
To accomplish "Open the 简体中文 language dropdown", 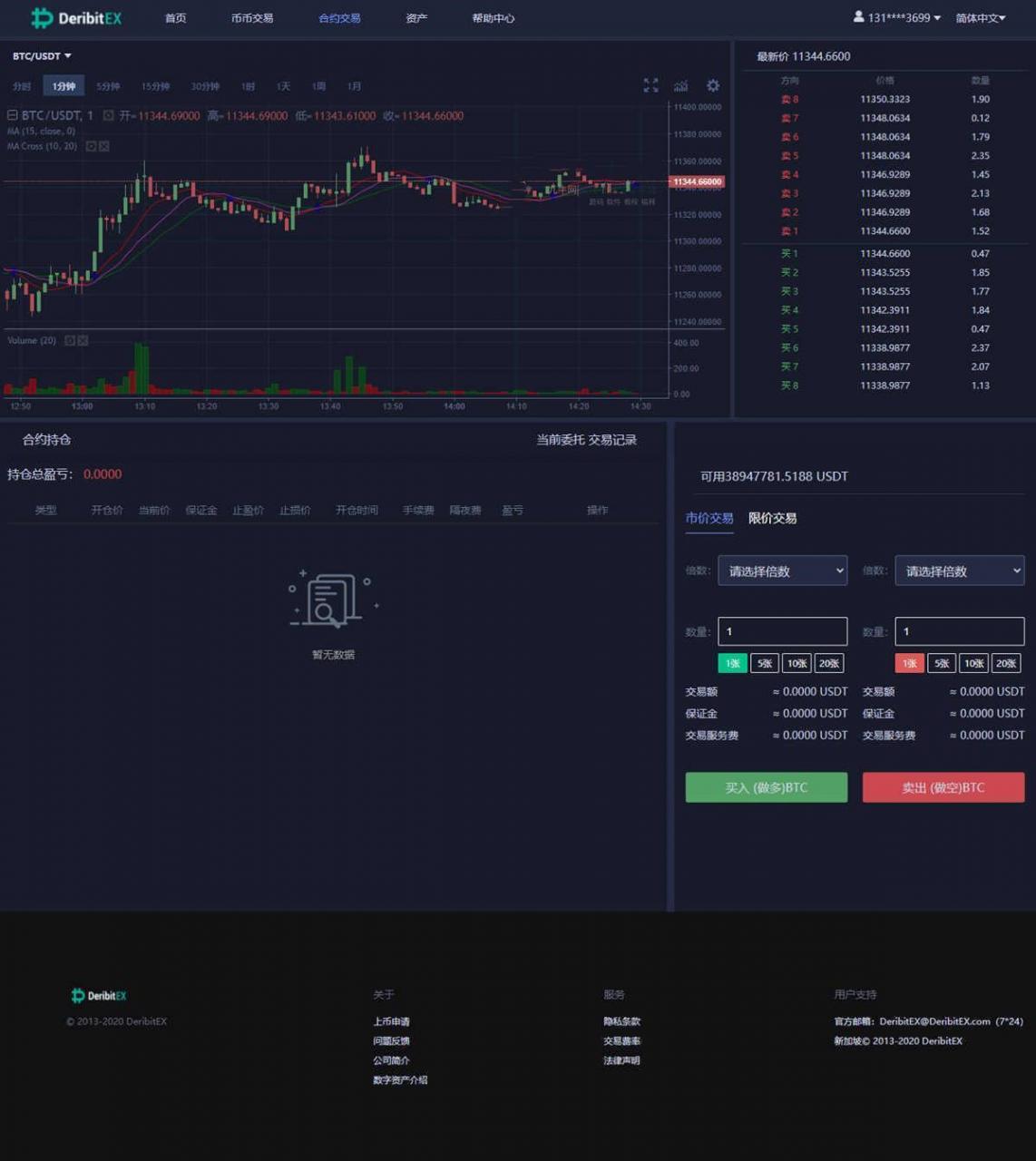I will click(980, 18).
